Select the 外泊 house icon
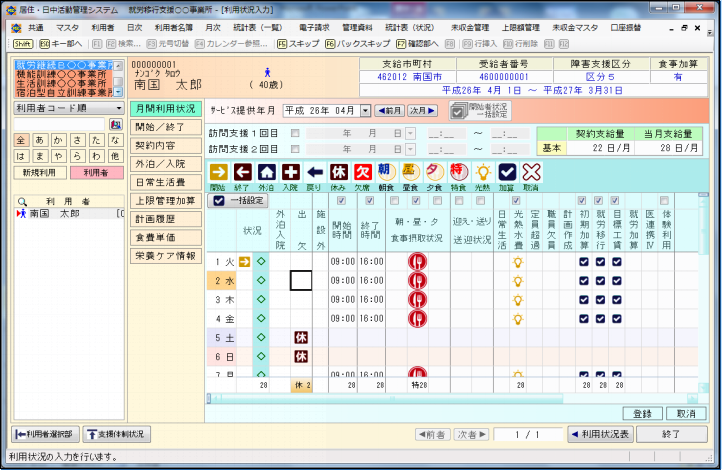This screenshot has width=722, height=471. pos(266,172)
